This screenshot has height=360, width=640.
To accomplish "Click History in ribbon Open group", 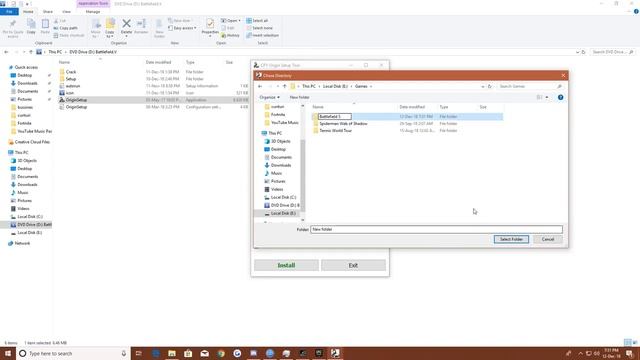I will coord(231,36).
